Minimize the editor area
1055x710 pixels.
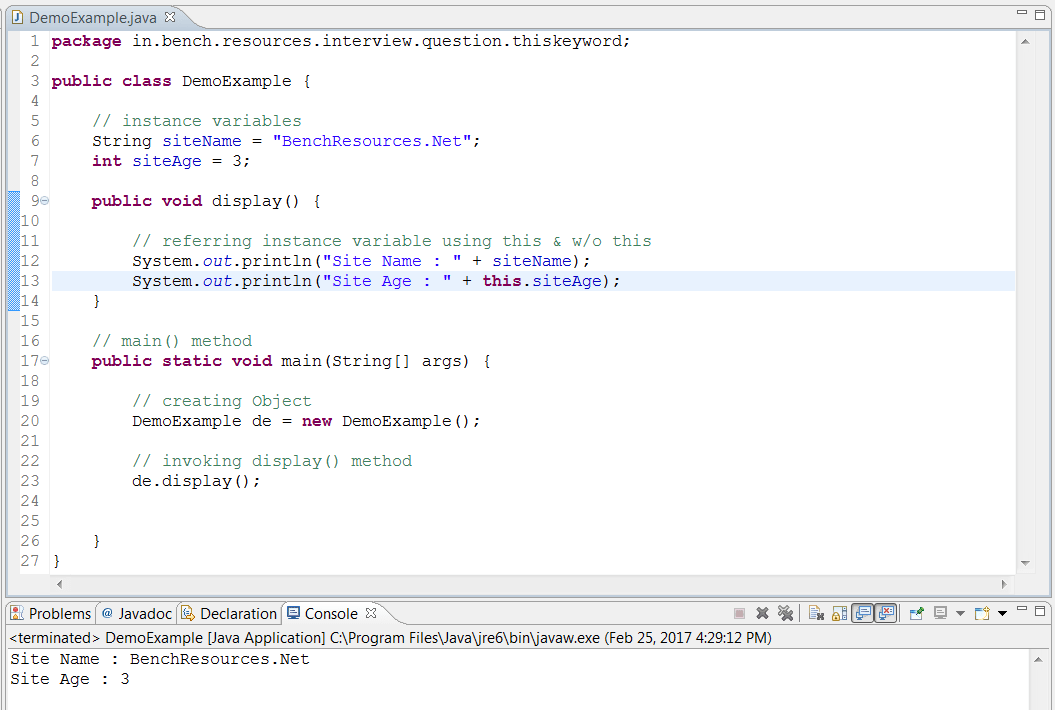pos(1022,13)
